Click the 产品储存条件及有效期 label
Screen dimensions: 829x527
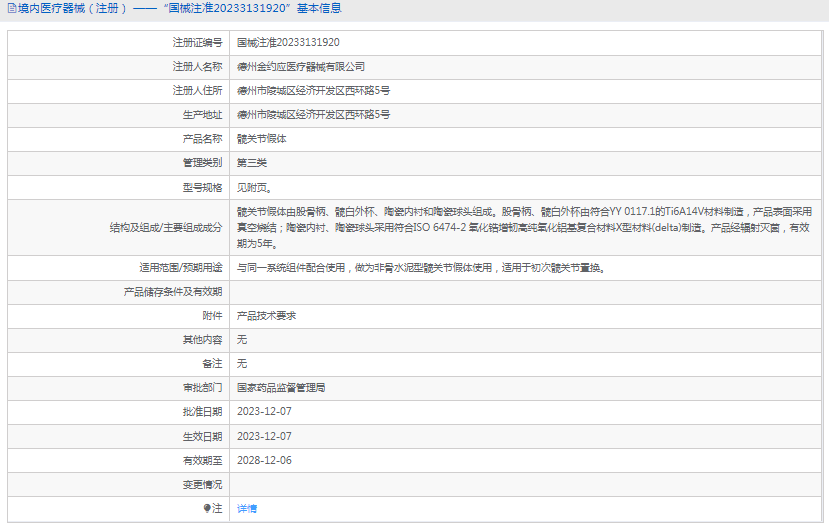173,292
